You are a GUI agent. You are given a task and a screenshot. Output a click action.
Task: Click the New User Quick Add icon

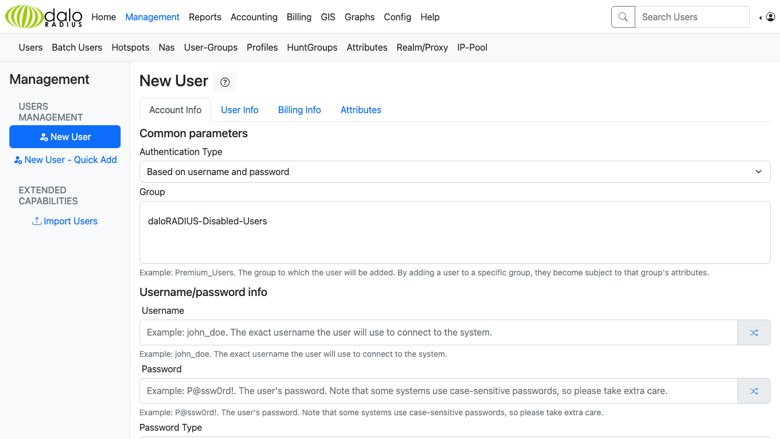[x=18, y=160]
